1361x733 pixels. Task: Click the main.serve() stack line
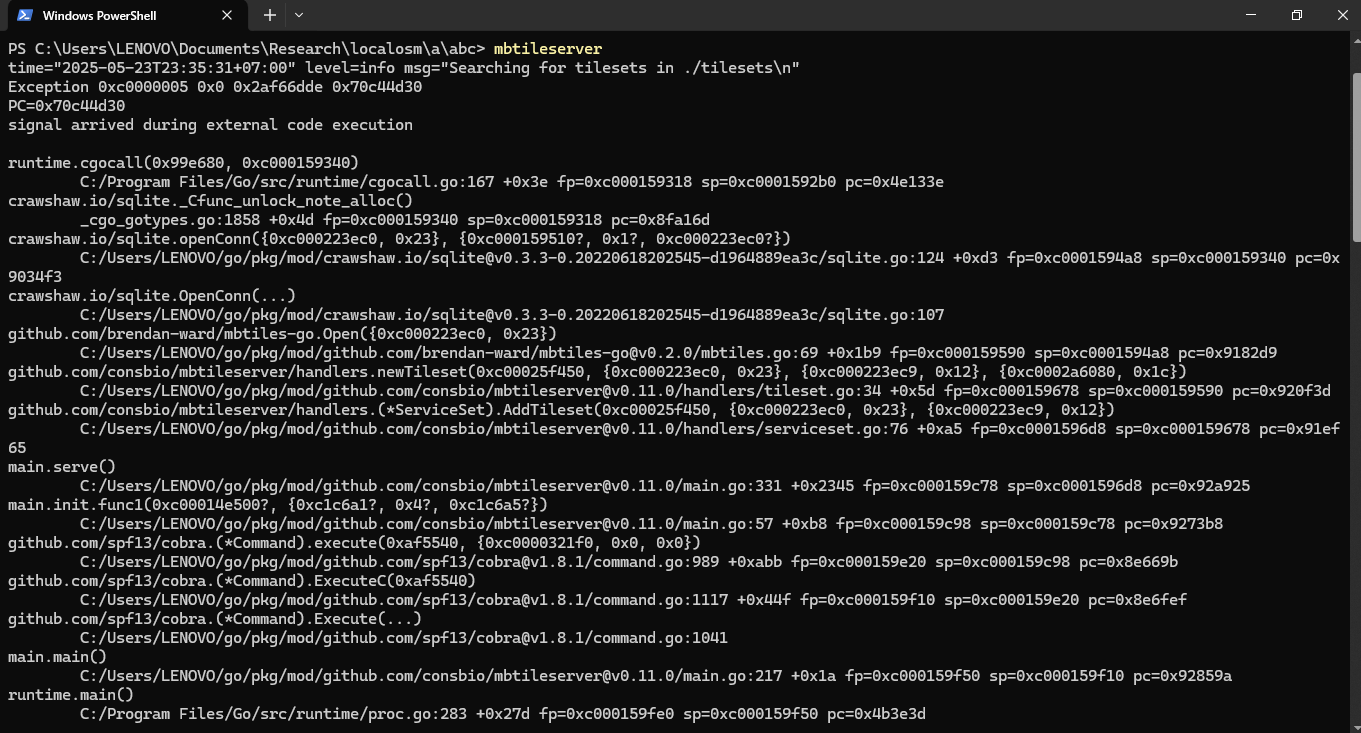pyautogui.click(x=62, y=466)
